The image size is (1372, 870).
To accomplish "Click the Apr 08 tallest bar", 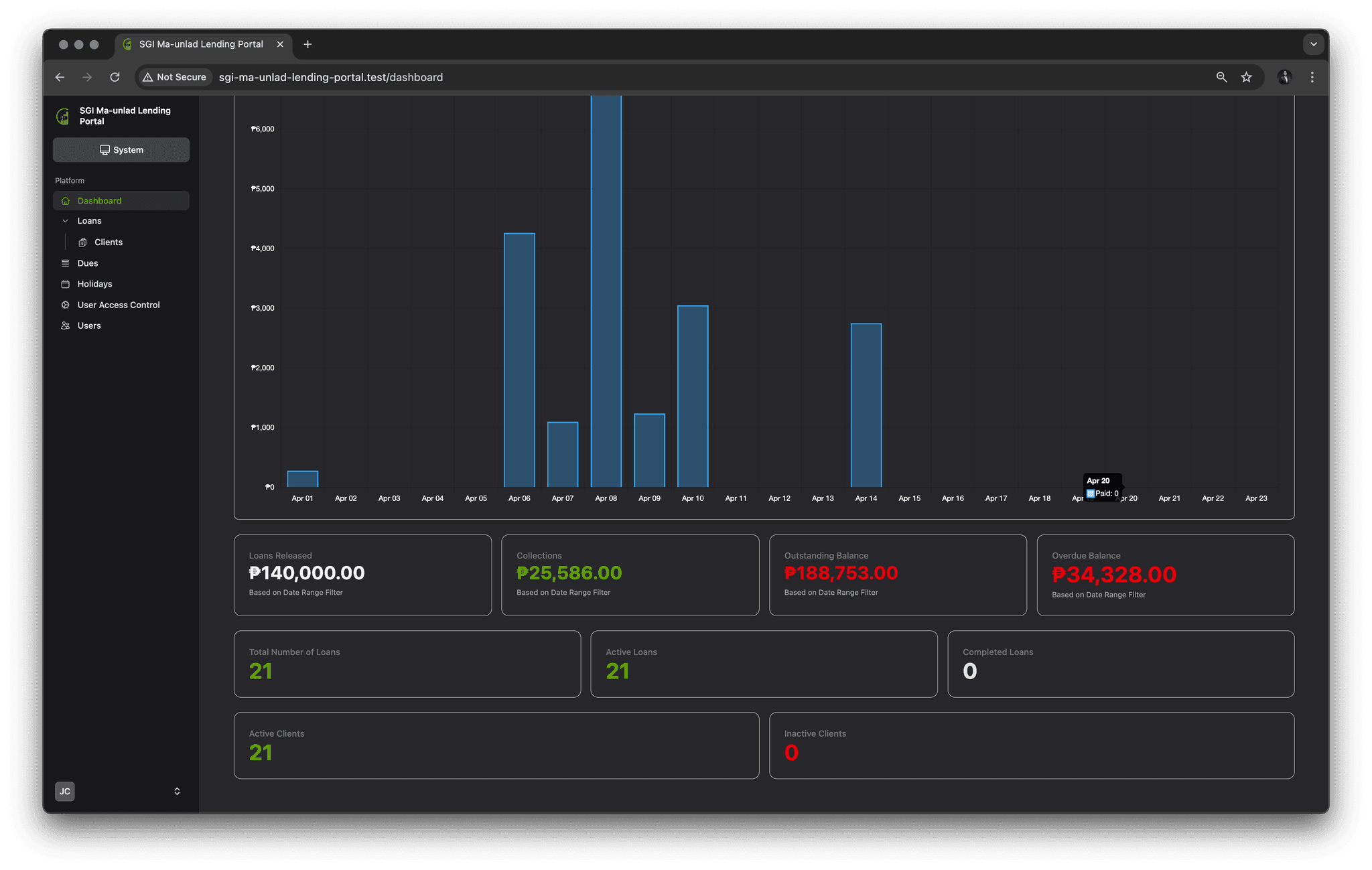I will point(606,291).
